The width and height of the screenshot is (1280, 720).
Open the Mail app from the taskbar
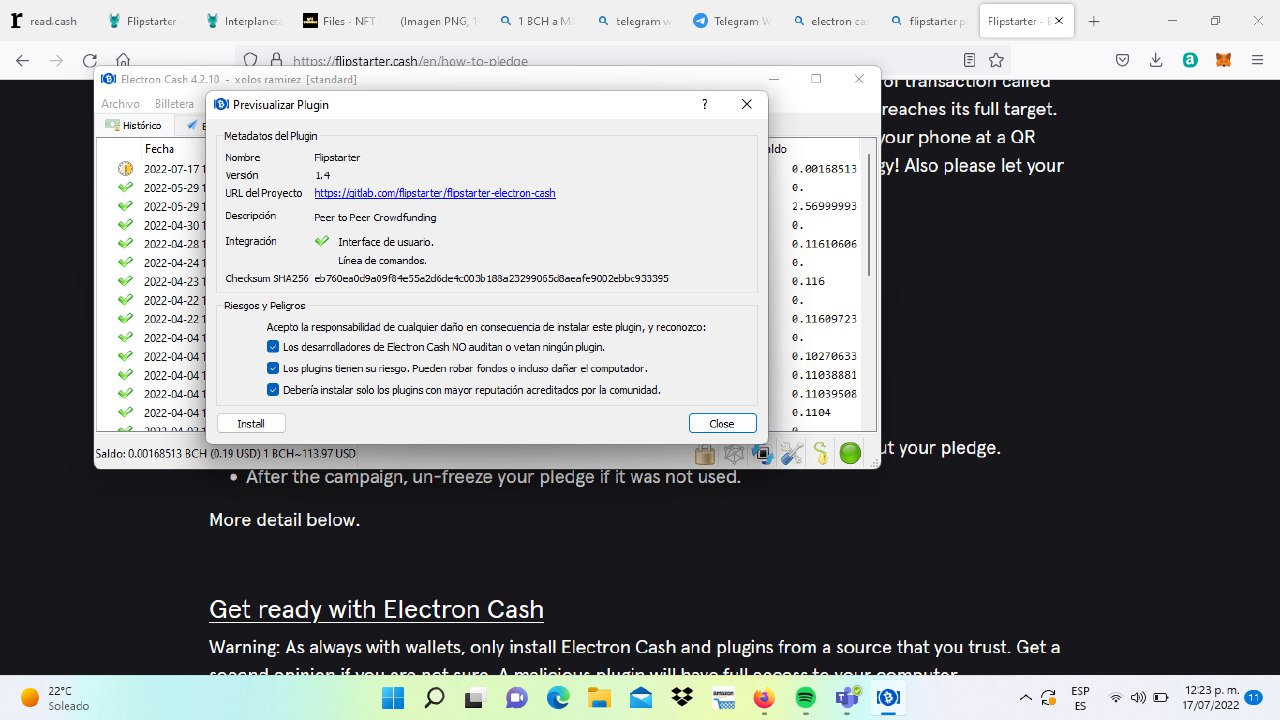[x=641, y=698]
